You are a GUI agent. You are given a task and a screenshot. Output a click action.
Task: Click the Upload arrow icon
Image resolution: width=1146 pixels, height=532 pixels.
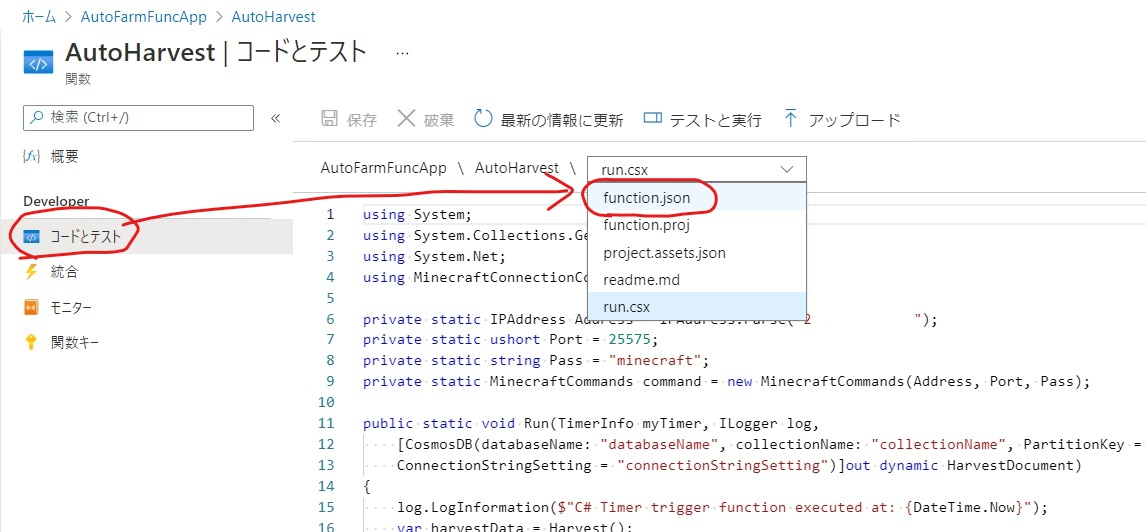(x=790, y=119)
